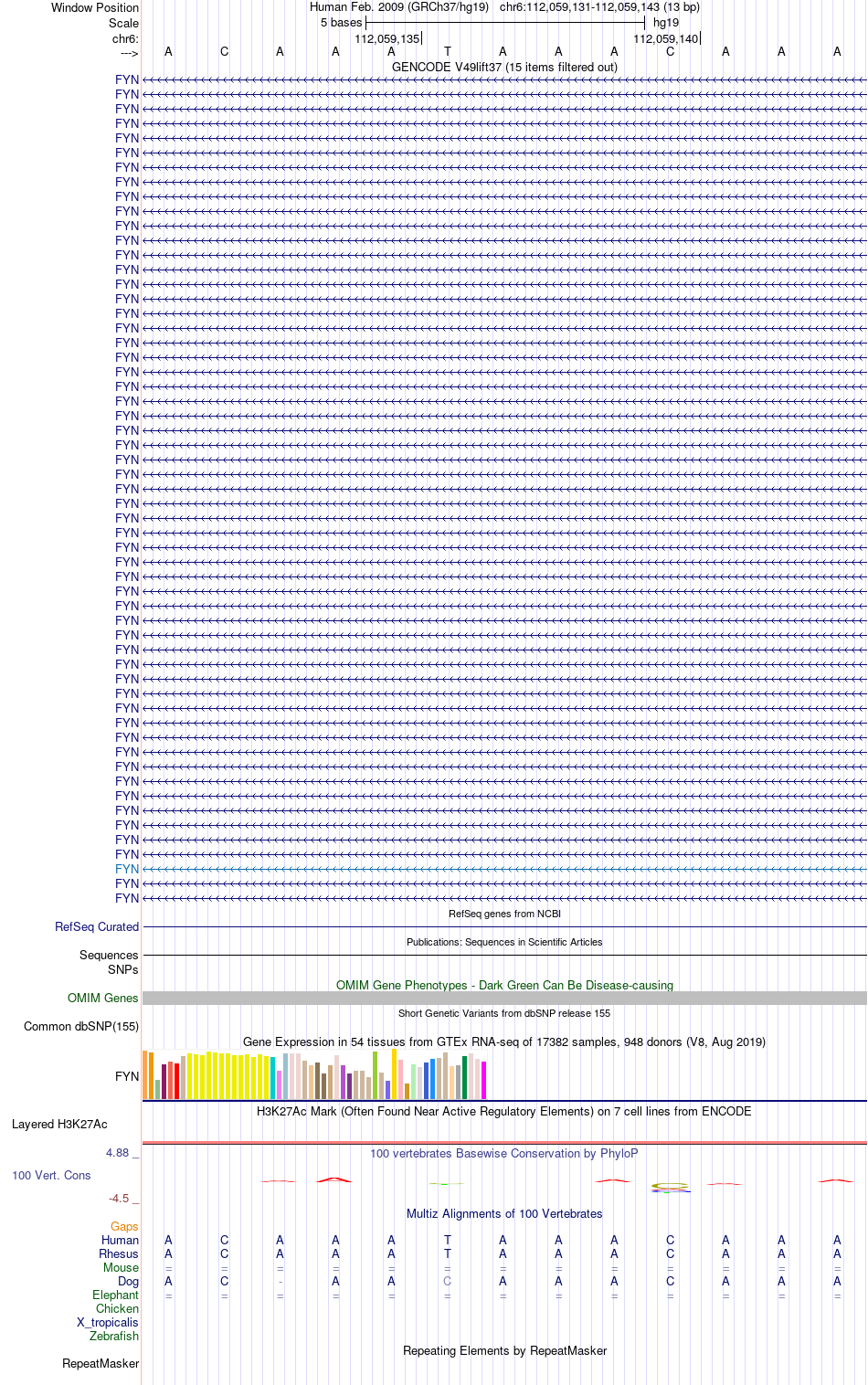868x1385 pixels.
Task: Click 'Multiz Alignments of 100 Vertebrates' title
Action: [504, 1213]
